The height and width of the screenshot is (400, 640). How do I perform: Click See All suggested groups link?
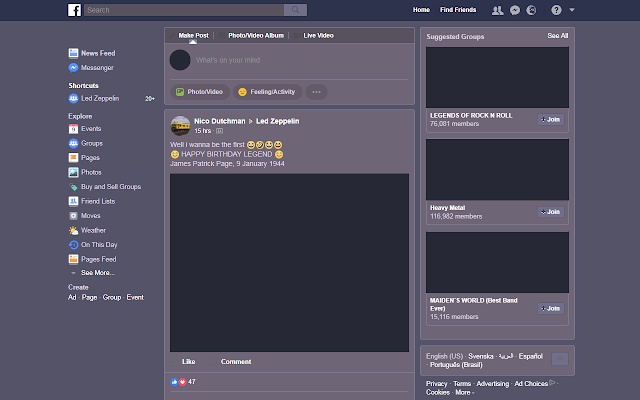tap(557, 35)
